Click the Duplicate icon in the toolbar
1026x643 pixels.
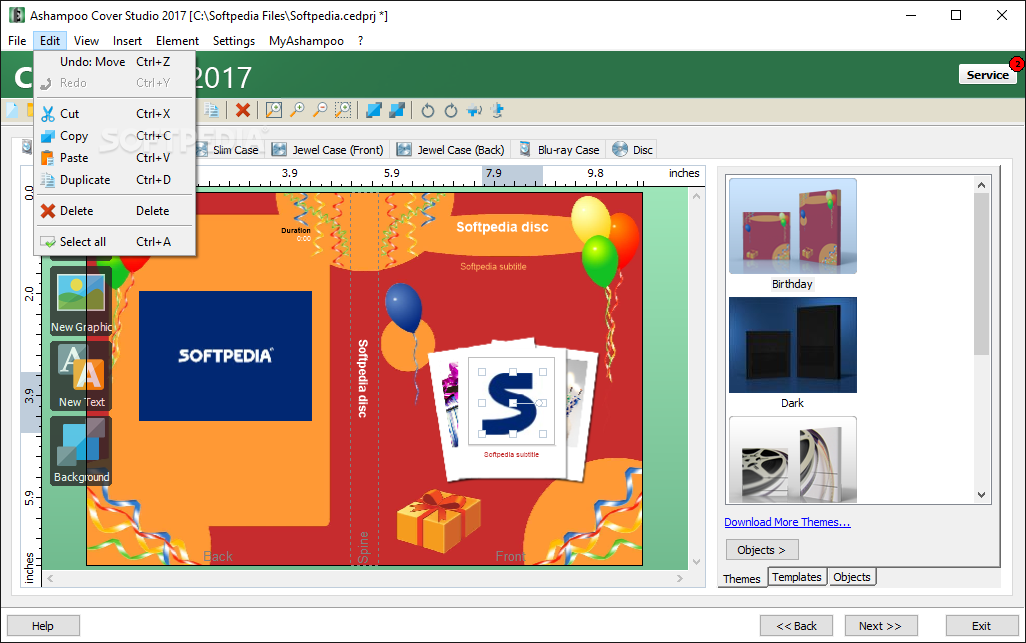(x=211, y=110)
